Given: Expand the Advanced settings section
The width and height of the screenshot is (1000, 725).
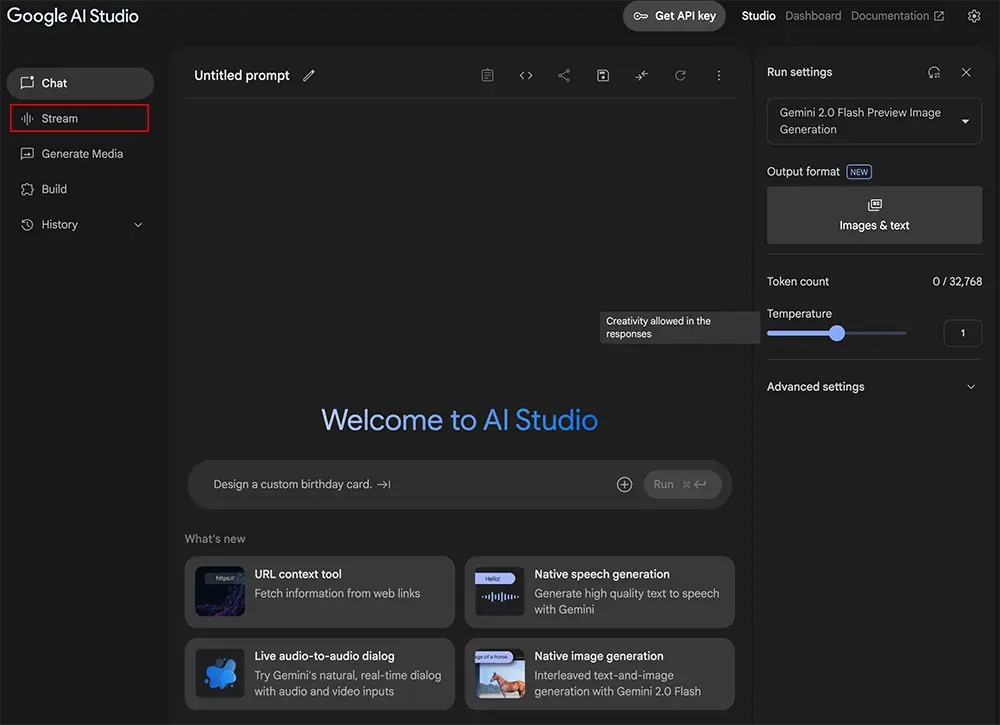Looking at the screenshot, I should tap(874, 386).
